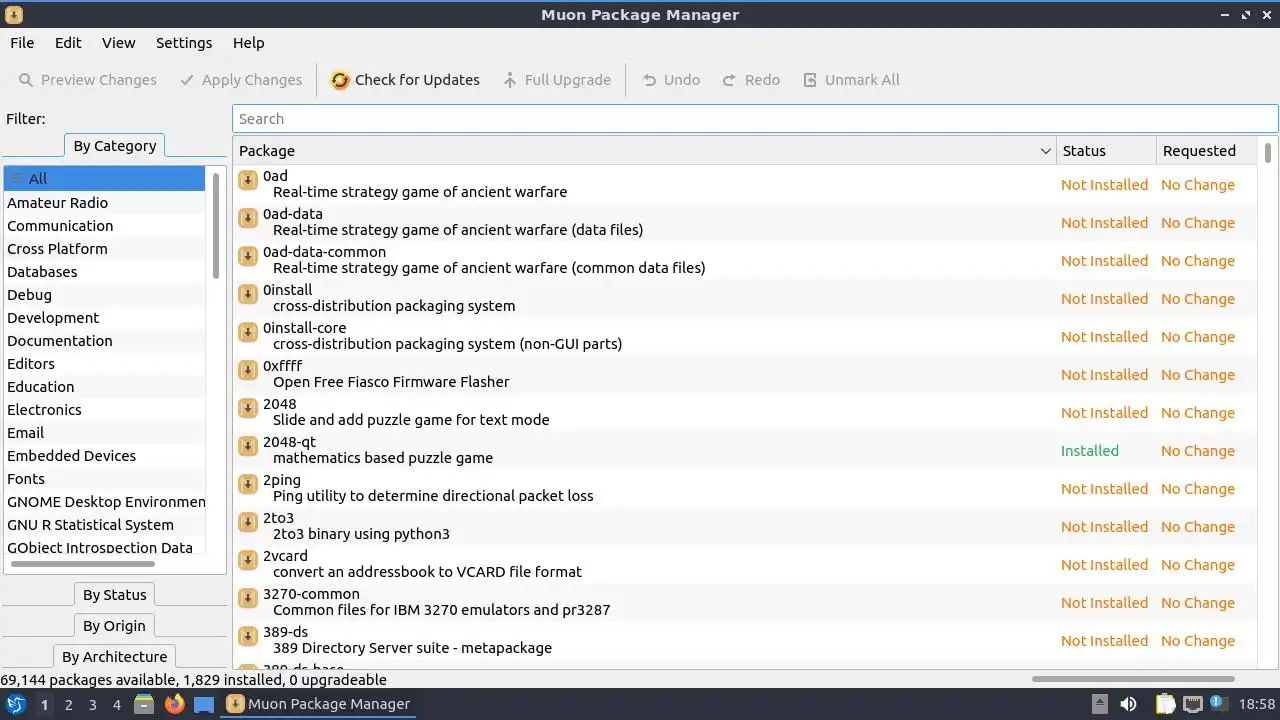Click the 2to3 package icon
The image size is (1280, 720).
[x=248, y=522]
